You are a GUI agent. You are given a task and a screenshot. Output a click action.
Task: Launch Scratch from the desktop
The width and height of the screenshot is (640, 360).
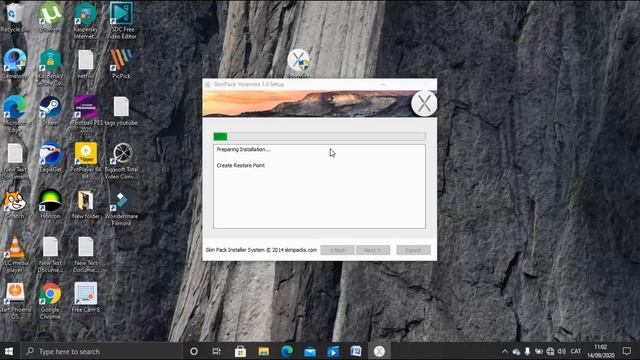15,204
